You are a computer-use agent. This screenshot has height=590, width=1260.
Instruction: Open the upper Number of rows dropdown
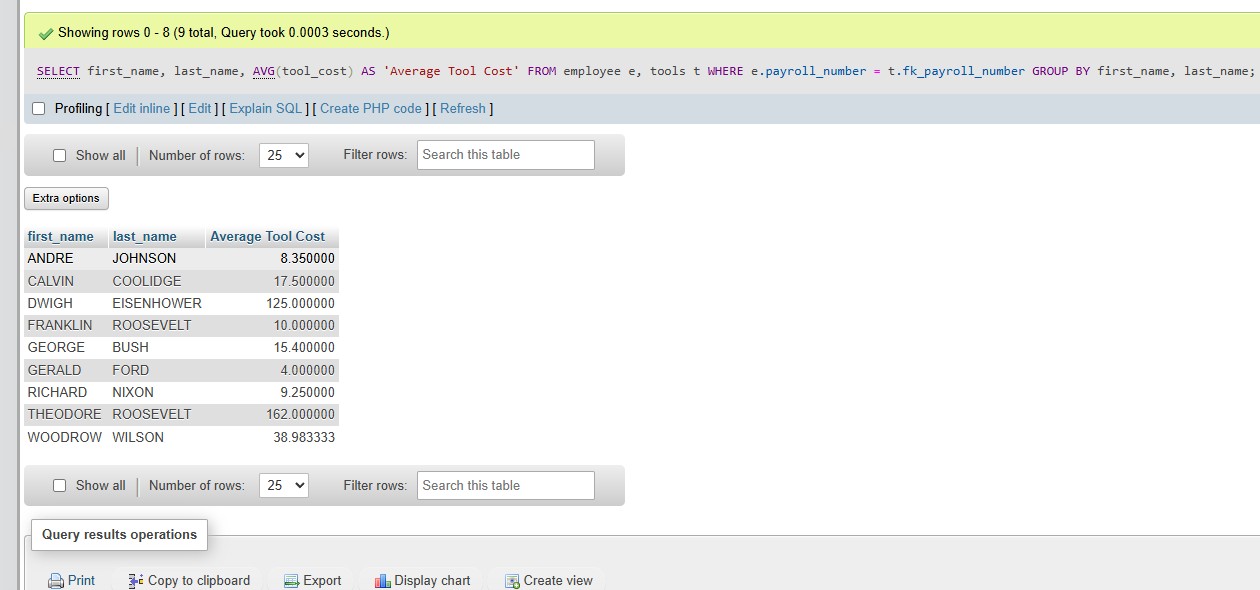284,155
